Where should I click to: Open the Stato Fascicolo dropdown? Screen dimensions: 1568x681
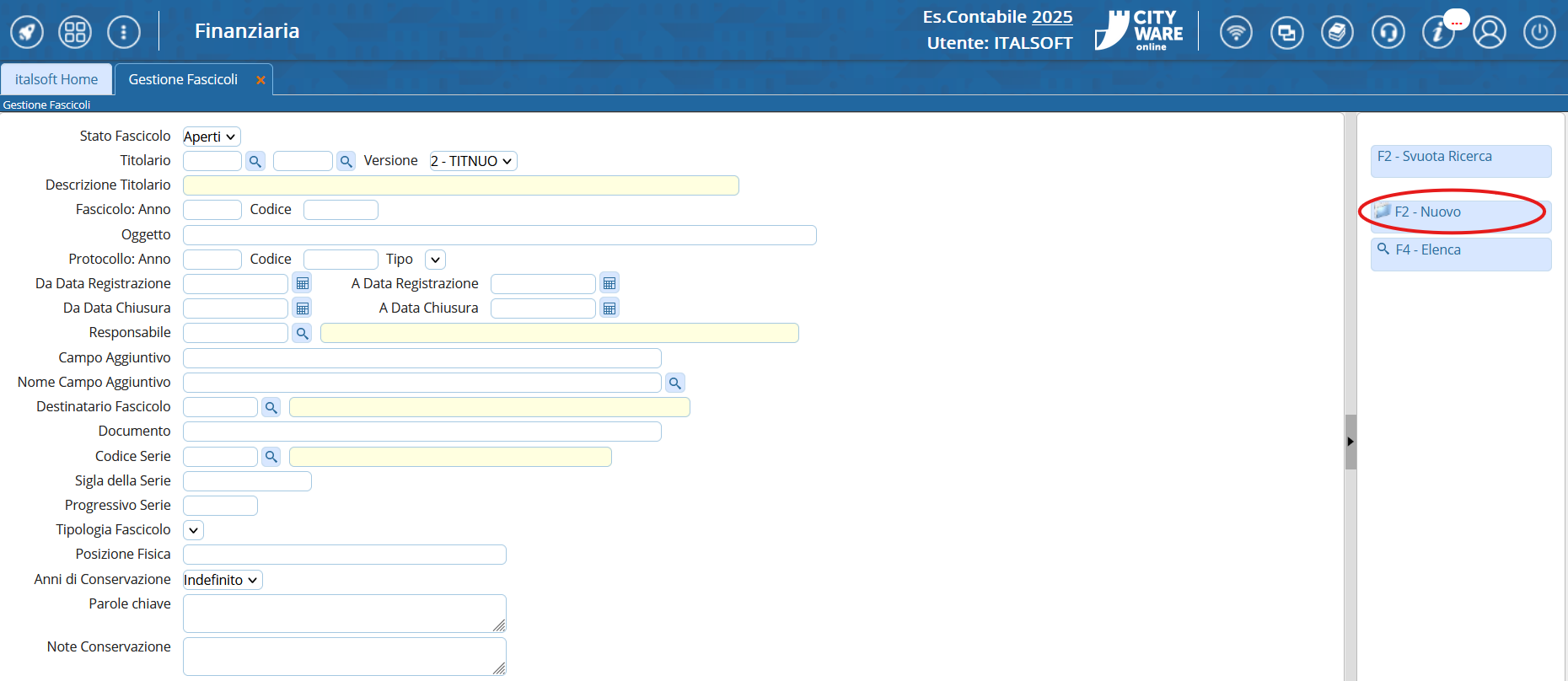212,137
